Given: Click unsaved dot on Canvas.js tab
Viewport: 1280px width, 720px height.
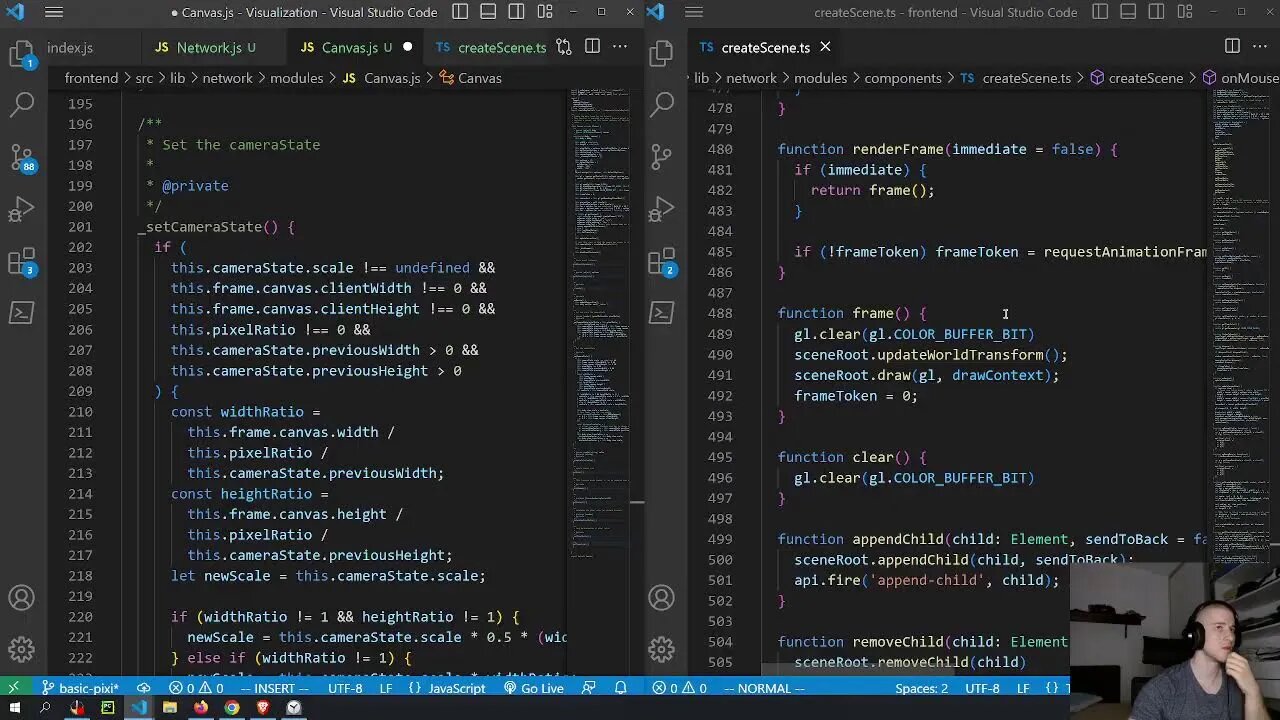Looking at the screenshot, I should click(x=407, y=47).
